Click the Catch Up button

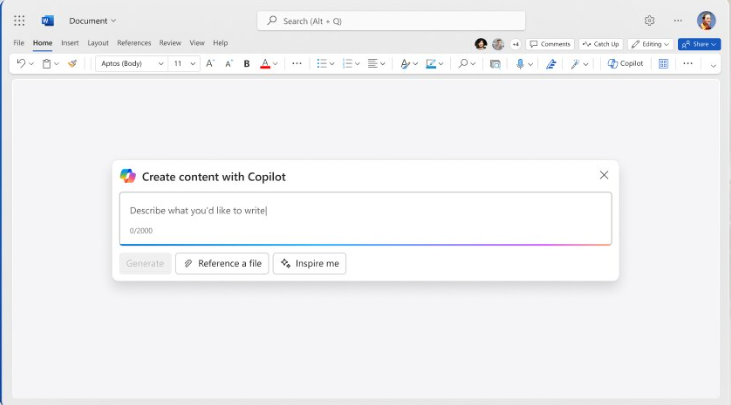601,44
